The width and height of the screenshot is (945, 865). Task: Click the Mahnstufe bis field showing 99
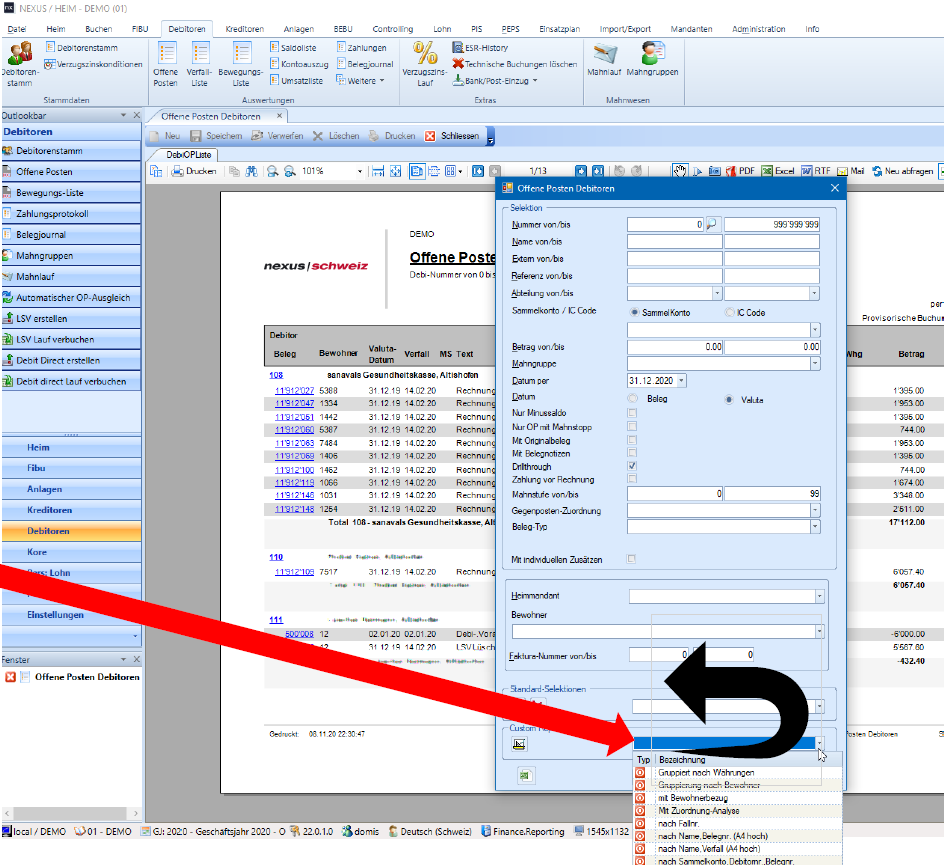(773, 494)
